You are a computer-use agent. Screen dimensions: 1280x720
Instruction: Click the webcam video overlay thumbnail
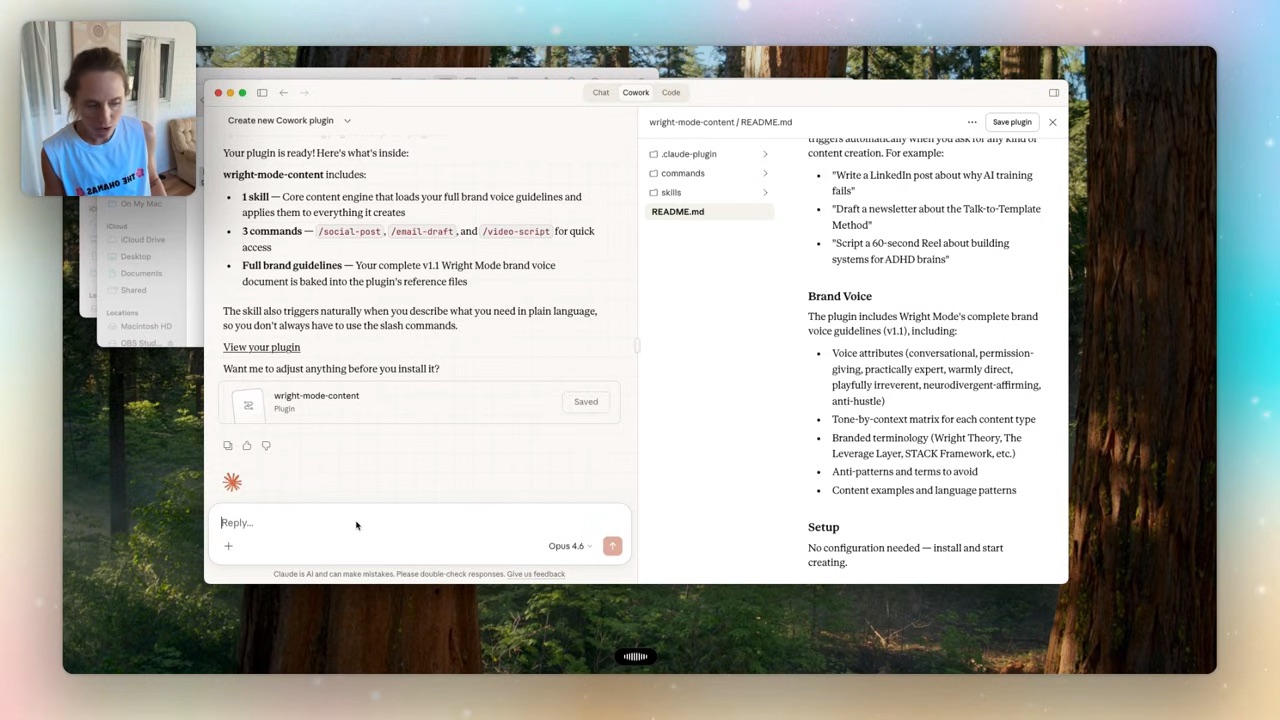[x=109, y=108]
